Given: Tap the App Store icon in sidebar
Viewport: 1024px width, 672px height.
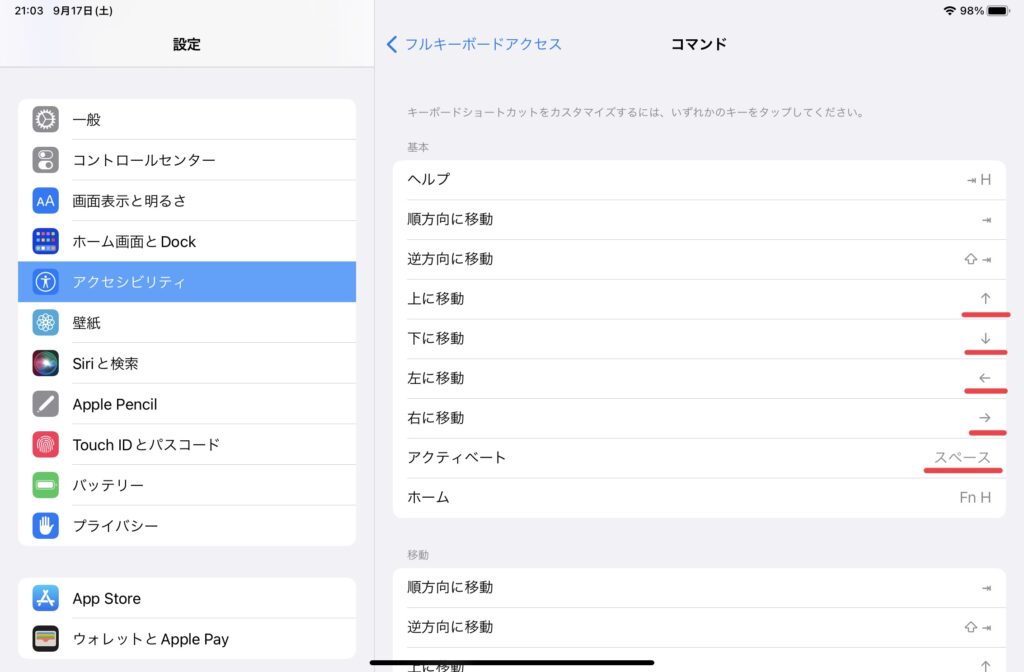Looking at the screenshot, I should [x=46, y=599].
